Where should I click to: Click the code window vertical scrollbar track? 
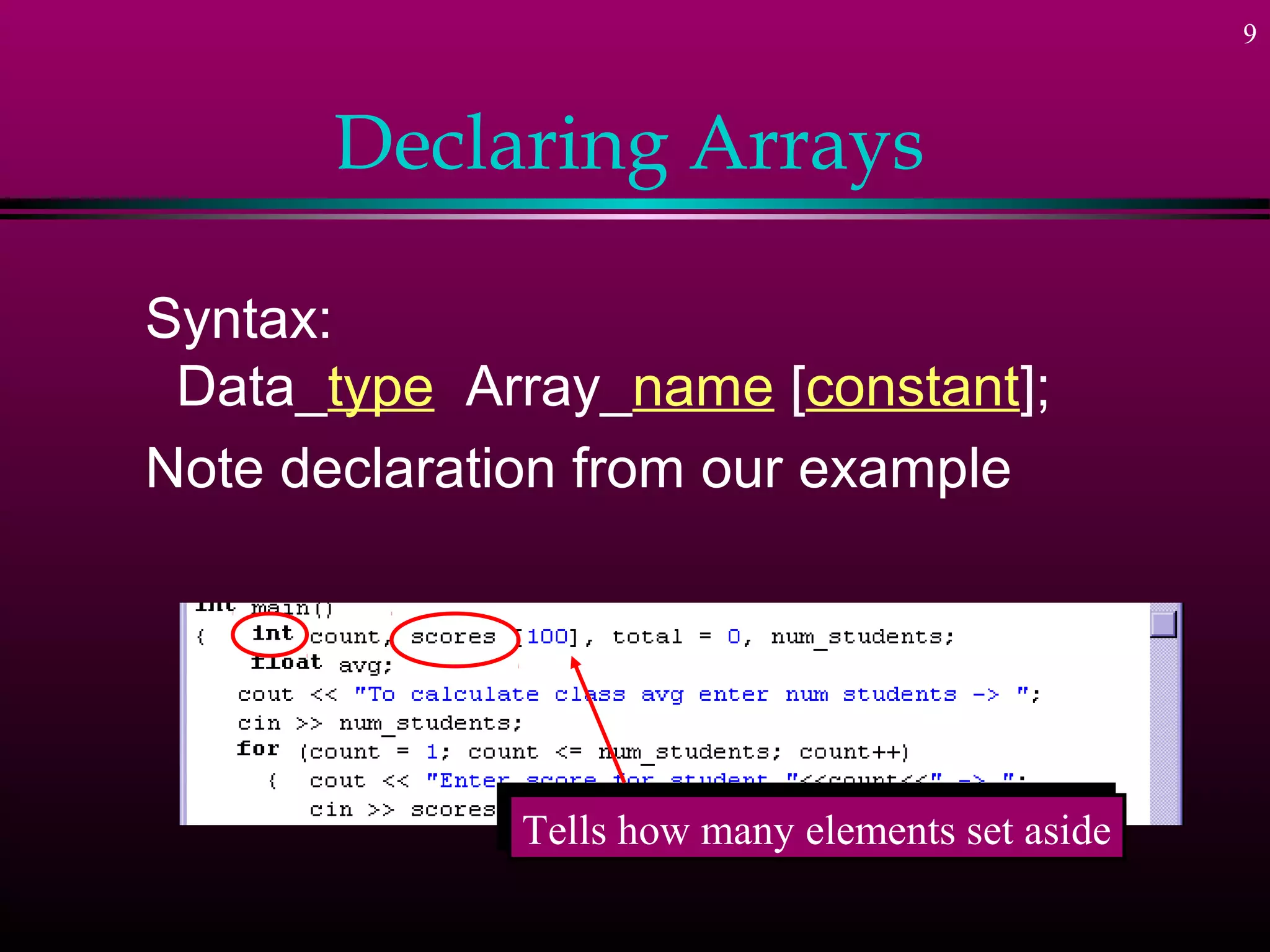click(x=1164, y=714)
